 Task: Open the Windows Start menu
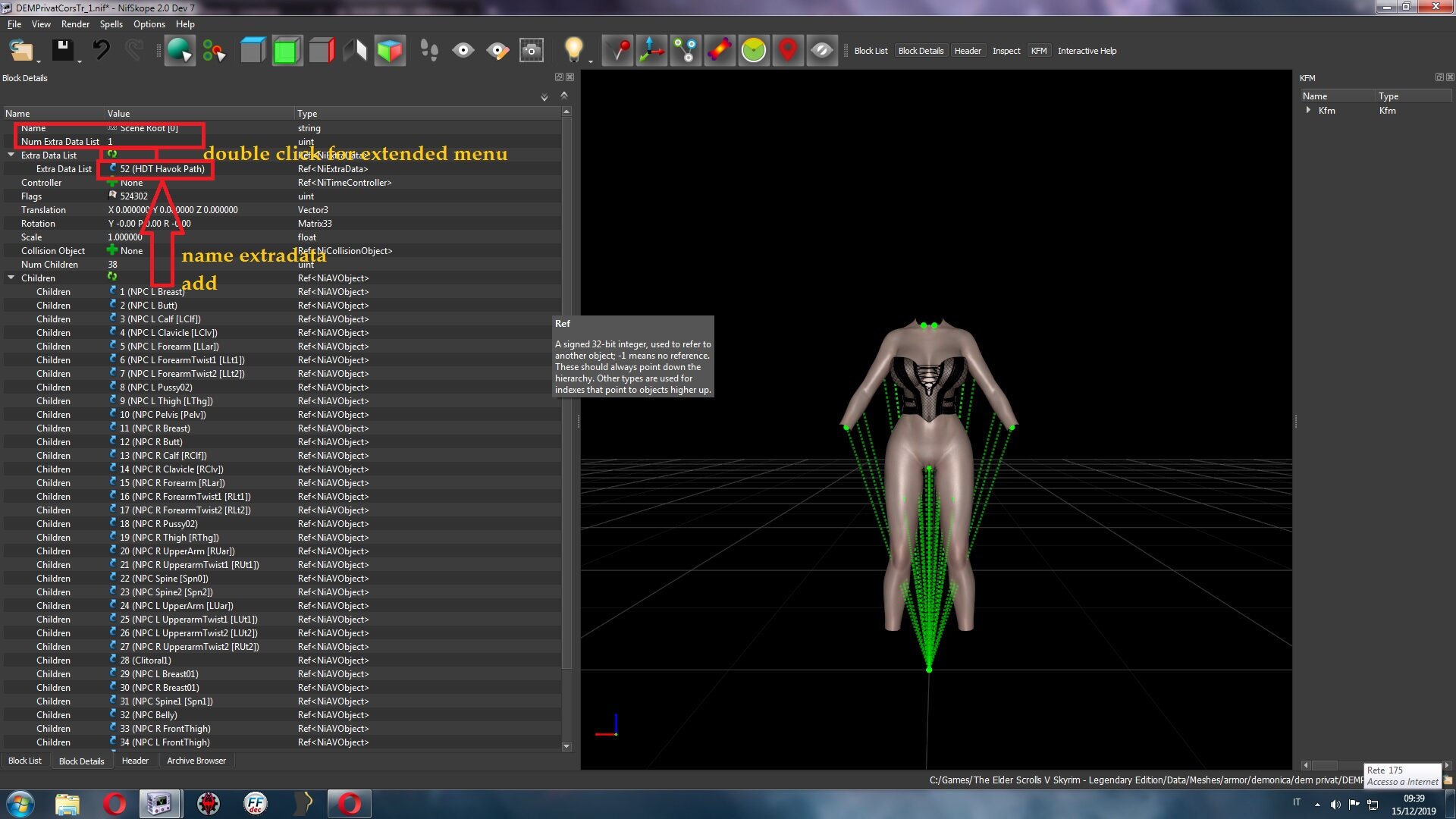click(20, 804)
